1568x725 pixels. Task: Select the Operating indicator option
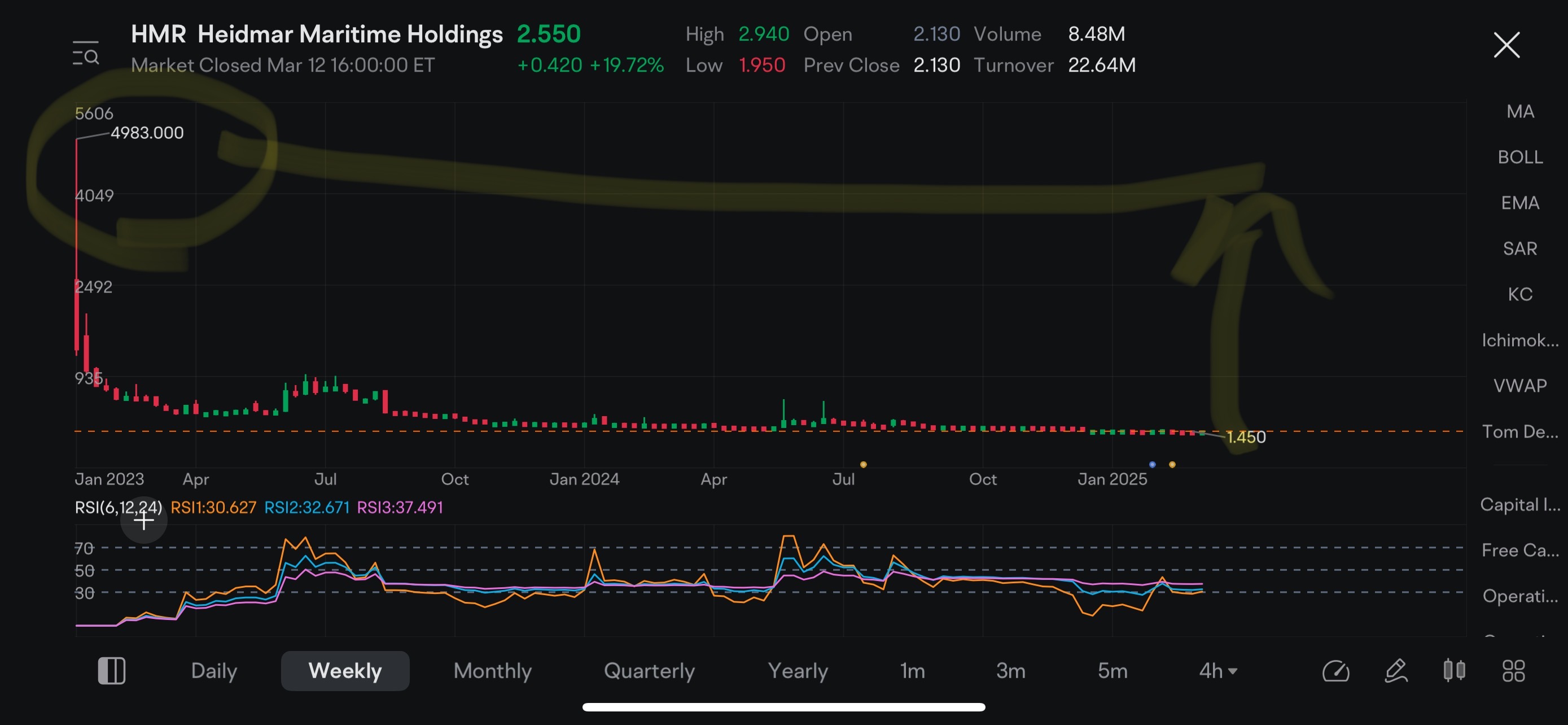[1520, 596]
